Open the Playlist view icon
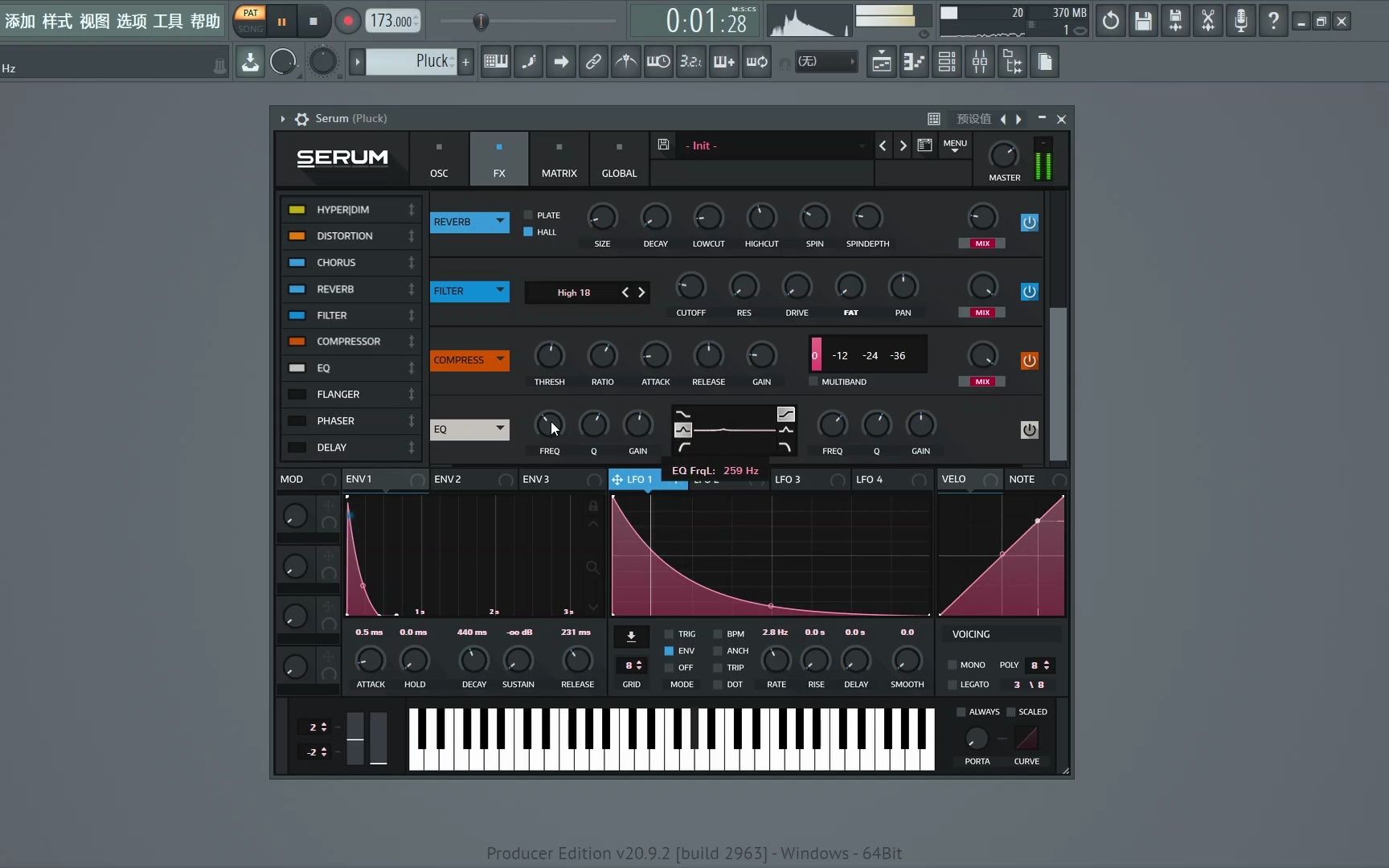Screen dimensions: 1389x868 881,62
